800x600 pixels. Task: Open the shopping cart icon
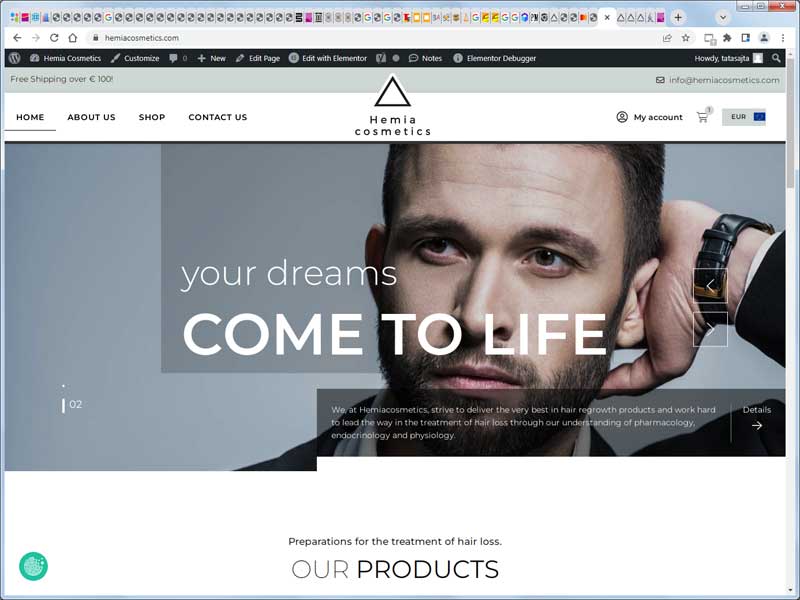703,117
